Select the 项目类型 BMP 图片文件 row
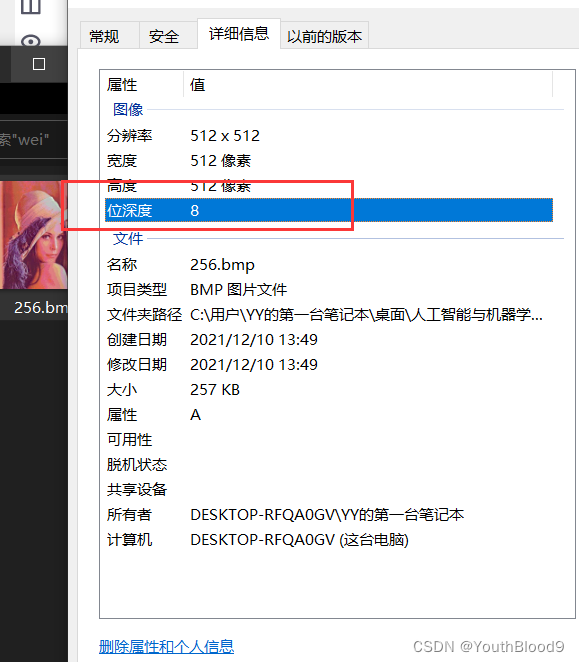Image resolution: width=579 pixels, height=662 pixels. [x=329, y=290]
